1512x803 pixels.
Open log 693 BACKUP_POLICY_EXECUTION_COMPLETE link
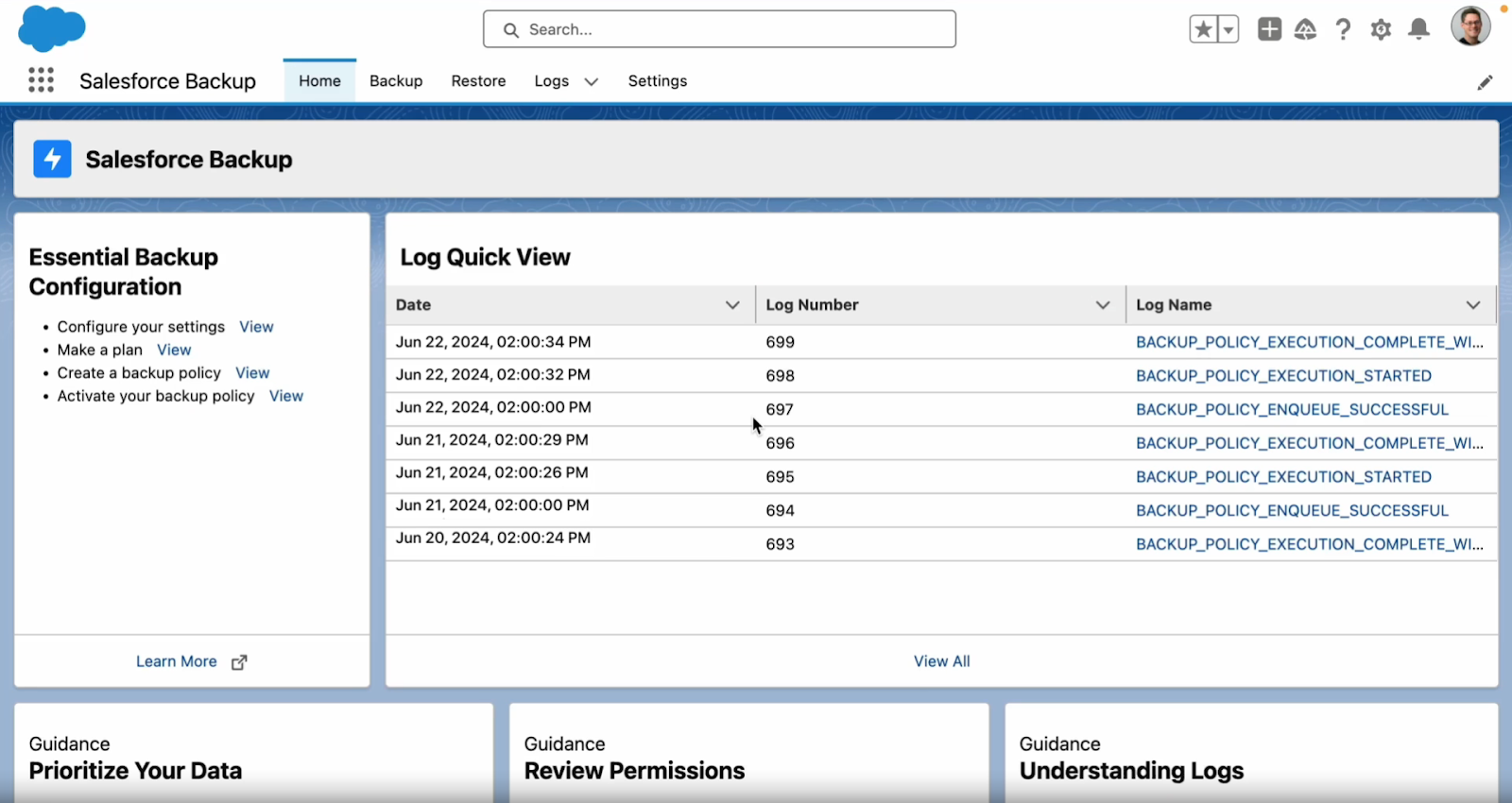pyautogui.click(x=1310, y=544)
